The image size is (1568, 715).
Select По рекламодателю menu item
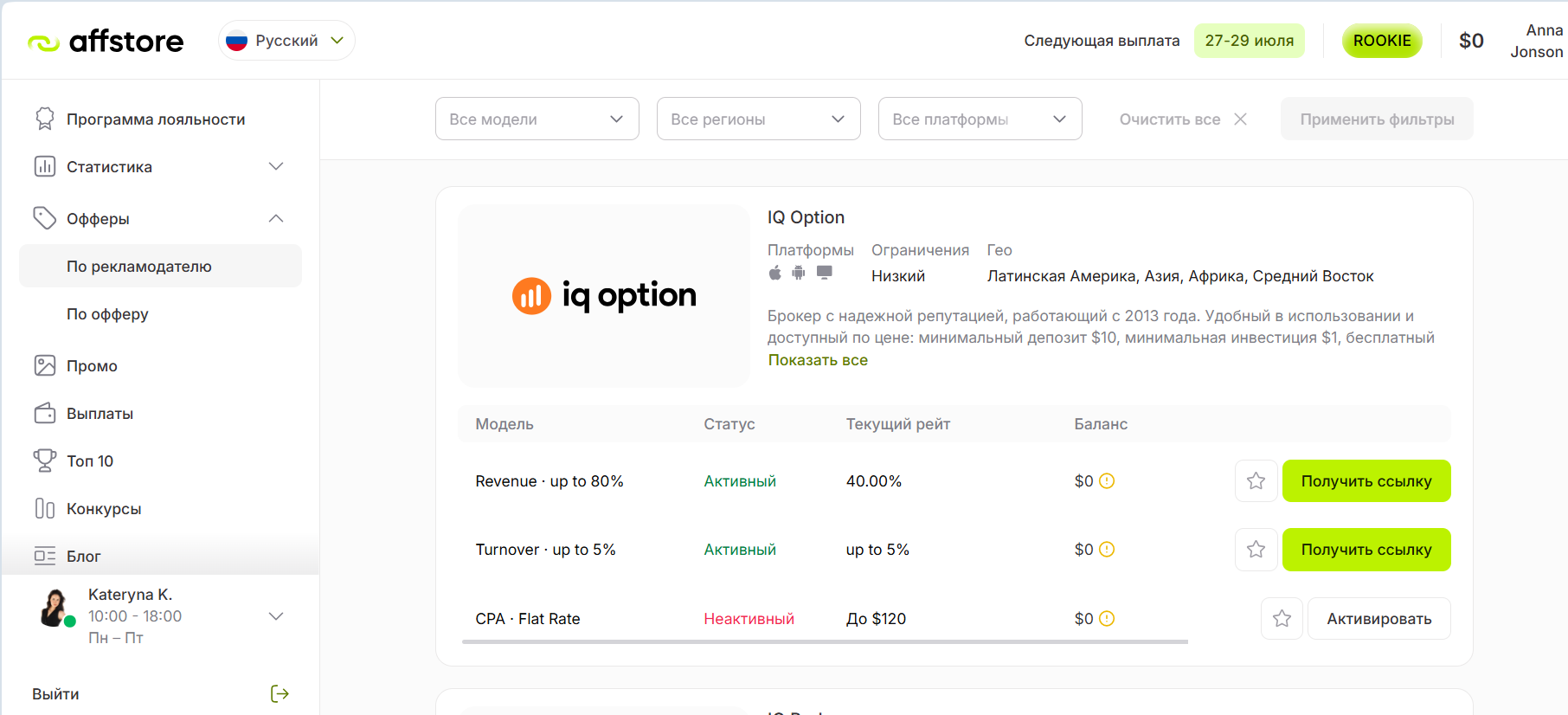[160, 266]
